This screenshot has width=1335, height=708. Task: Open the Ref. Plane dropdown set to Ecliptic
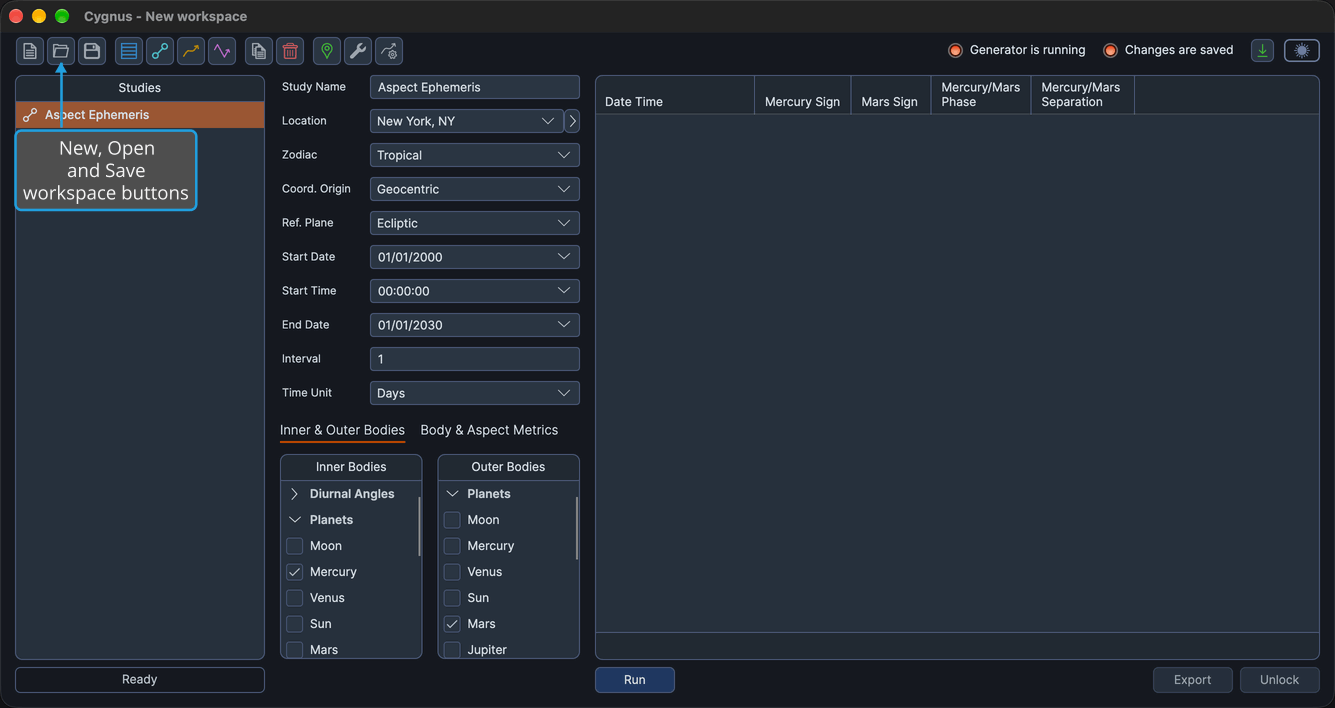coord(475,223)
